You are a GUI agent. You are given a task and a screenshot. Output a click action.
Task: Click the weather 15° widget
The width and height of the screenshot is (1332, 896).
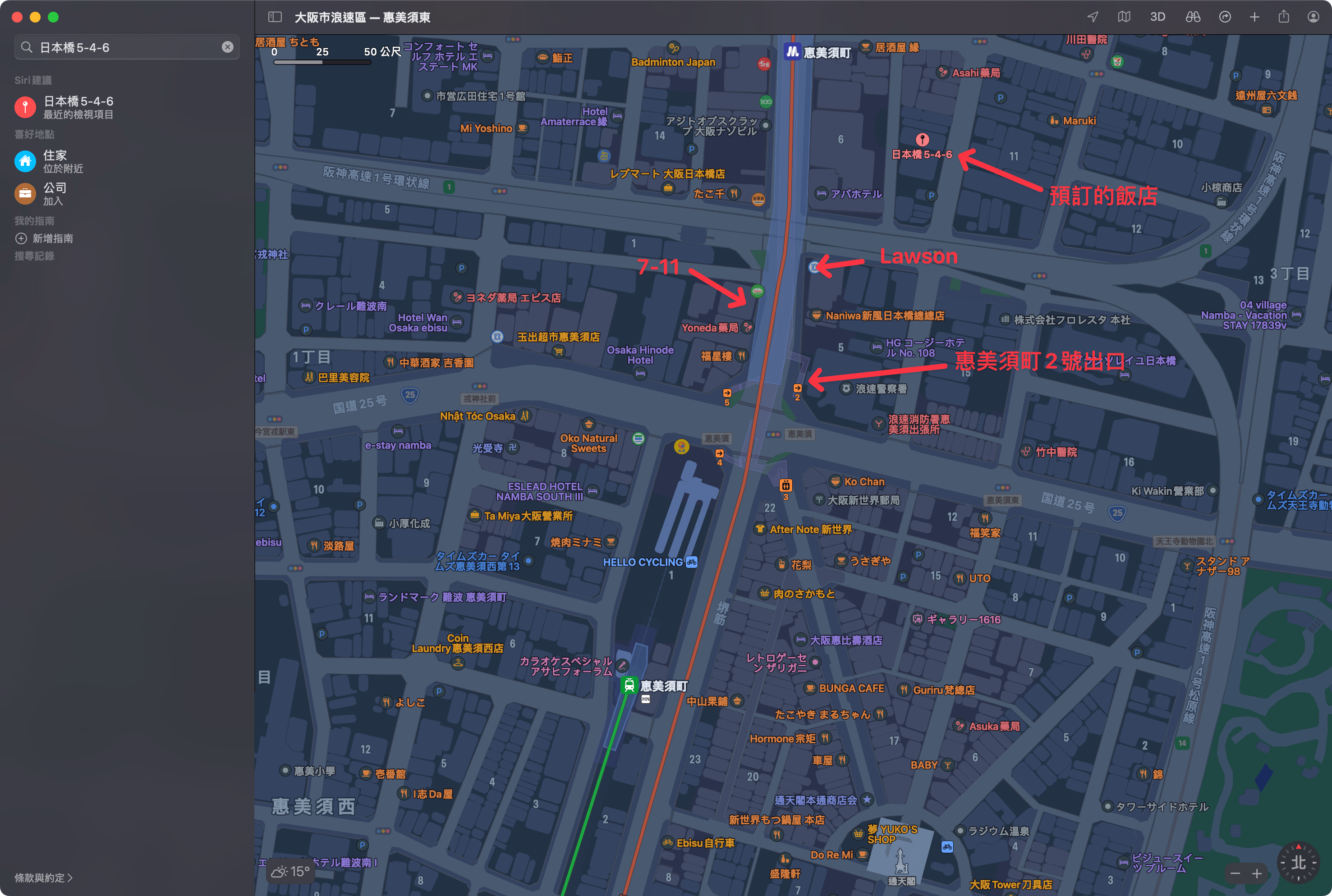291,871
